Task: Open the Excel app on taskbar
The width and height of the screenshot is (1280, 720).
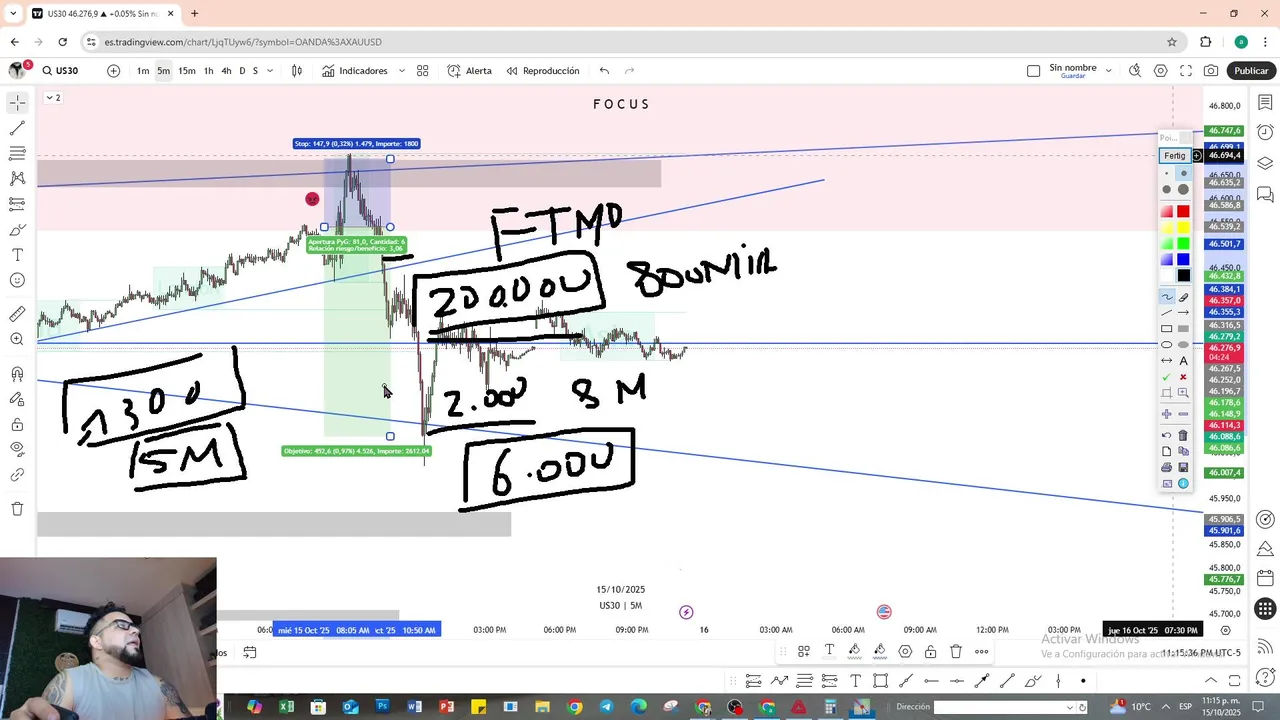Action: [286, 707]
